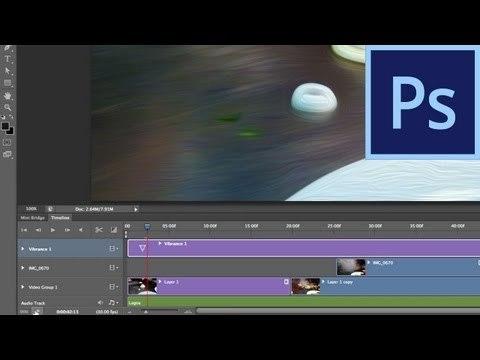Click the Layer 1 clip thumbnail
Screen dimensions: 480x360
(142, 286)
